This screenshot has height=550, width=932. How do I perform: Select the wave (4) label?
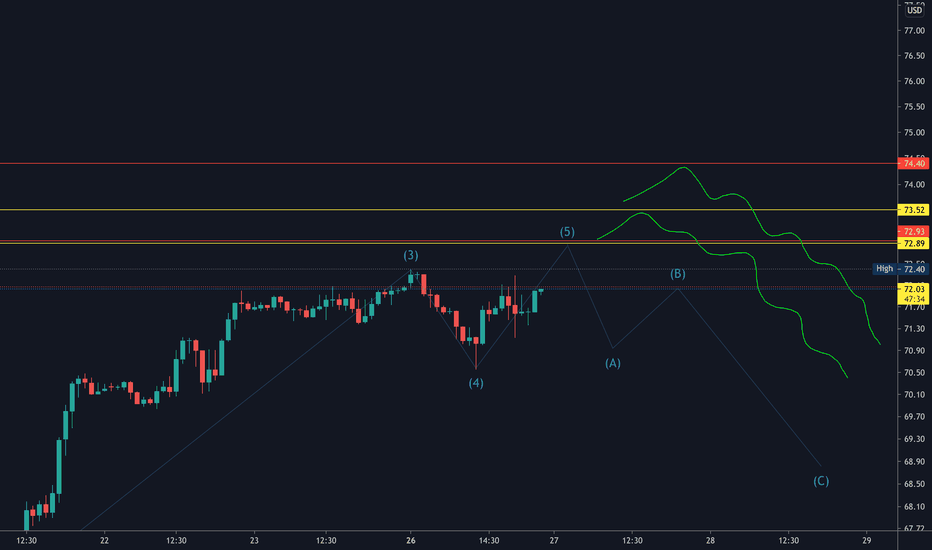pos(476,383)
